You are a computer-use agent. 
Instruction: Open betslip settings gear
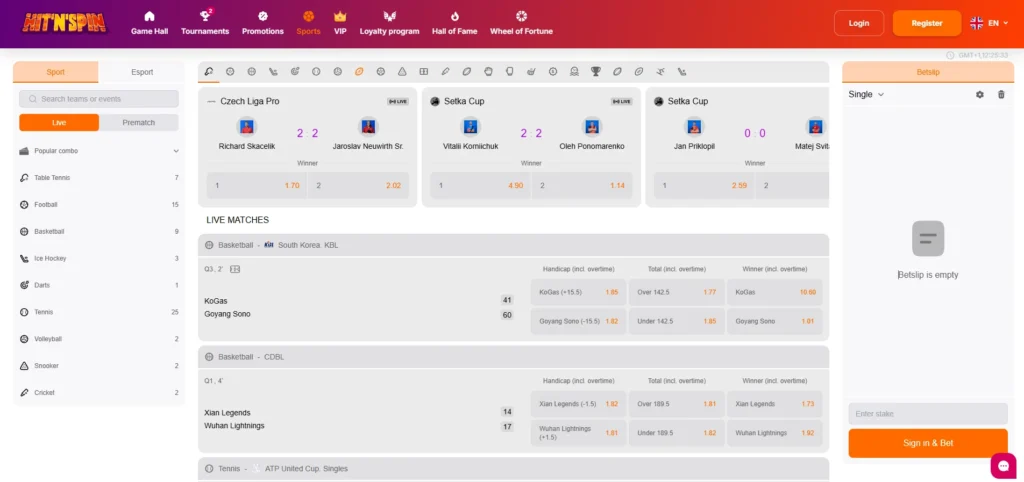[x=980, y=95]
